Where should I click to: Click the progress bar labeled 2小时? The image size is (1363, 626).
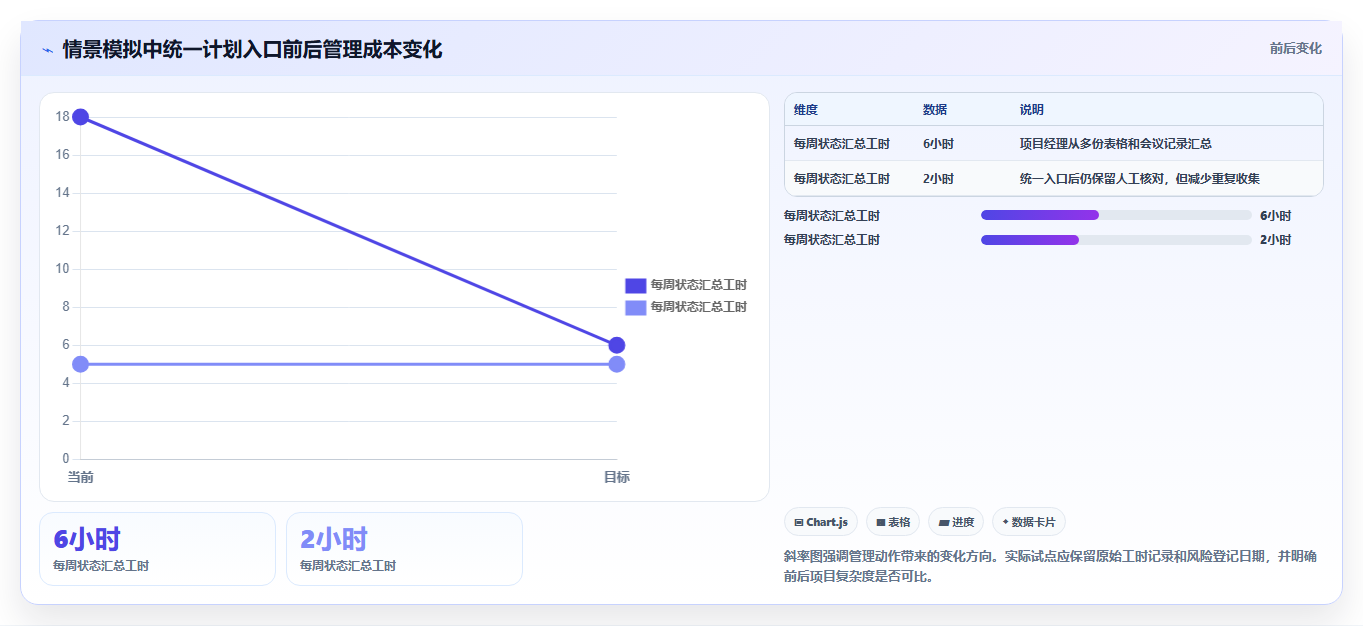[x=1116, y=240]
